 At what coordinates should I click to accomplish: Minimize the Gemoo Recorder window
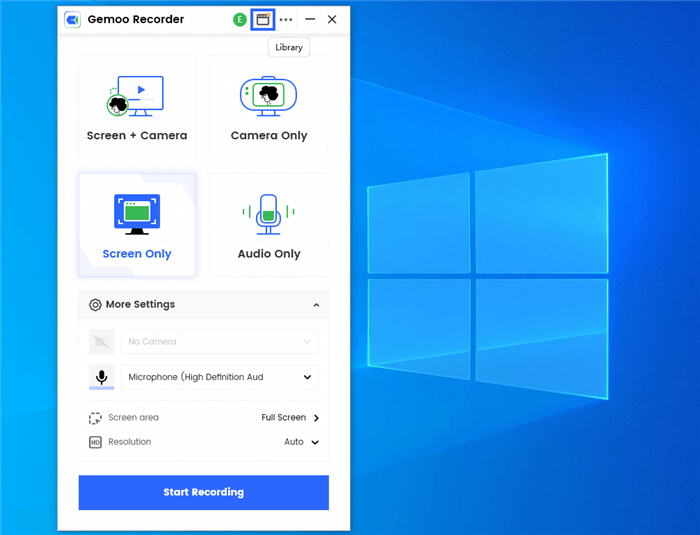[310, 19]
